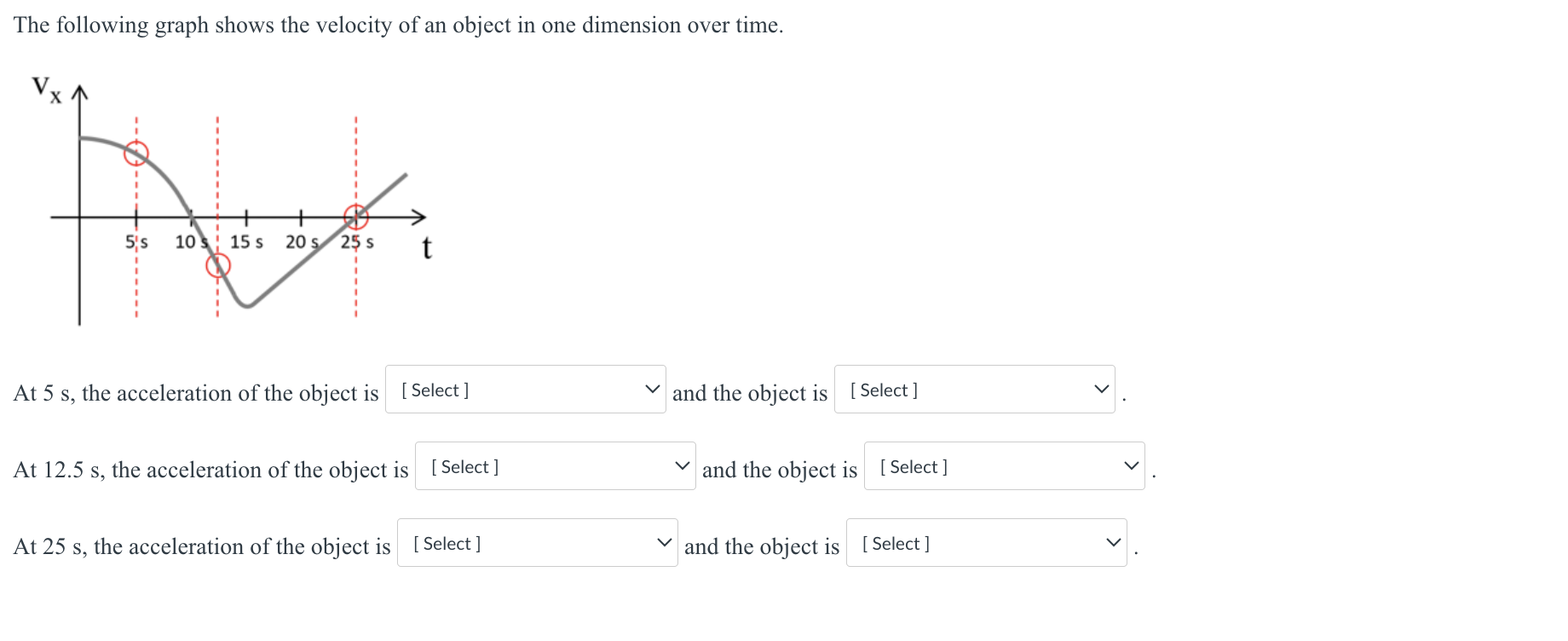Screen dimensions: 1568x641
Task: Click the Vx axis label
Action: (47, 90)
